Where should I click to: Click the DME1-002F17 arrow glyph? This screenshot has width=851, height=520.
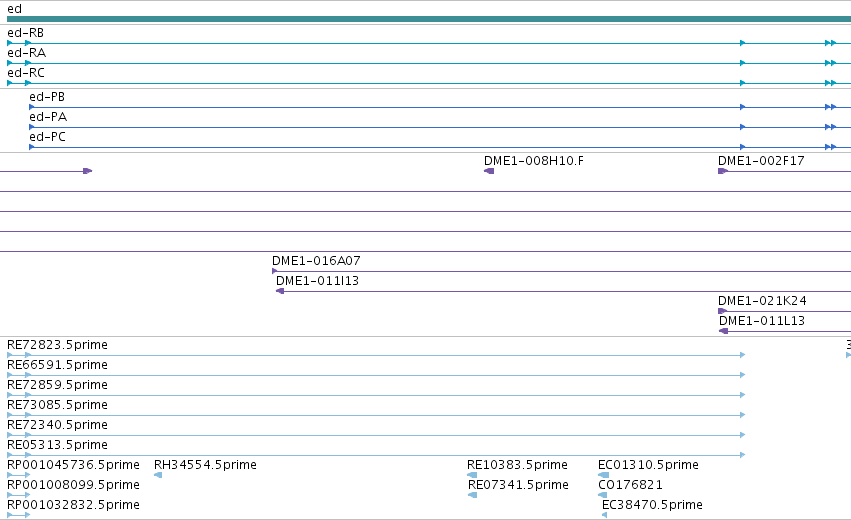click(723, 171)
